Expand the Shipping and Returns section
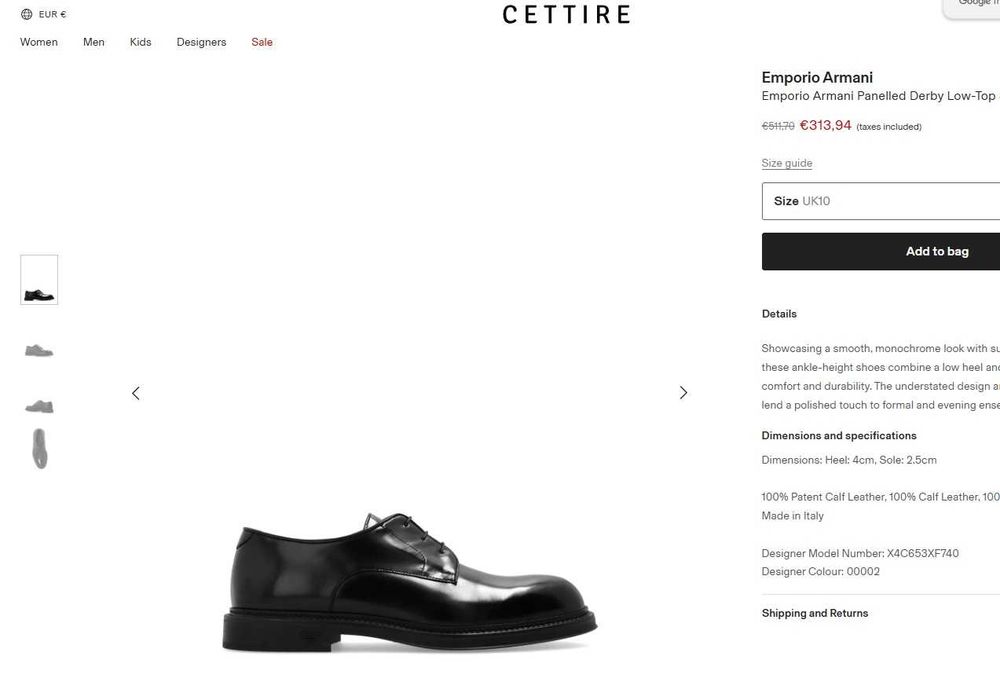The image size is (1000, 679). (x=815, y=613)
